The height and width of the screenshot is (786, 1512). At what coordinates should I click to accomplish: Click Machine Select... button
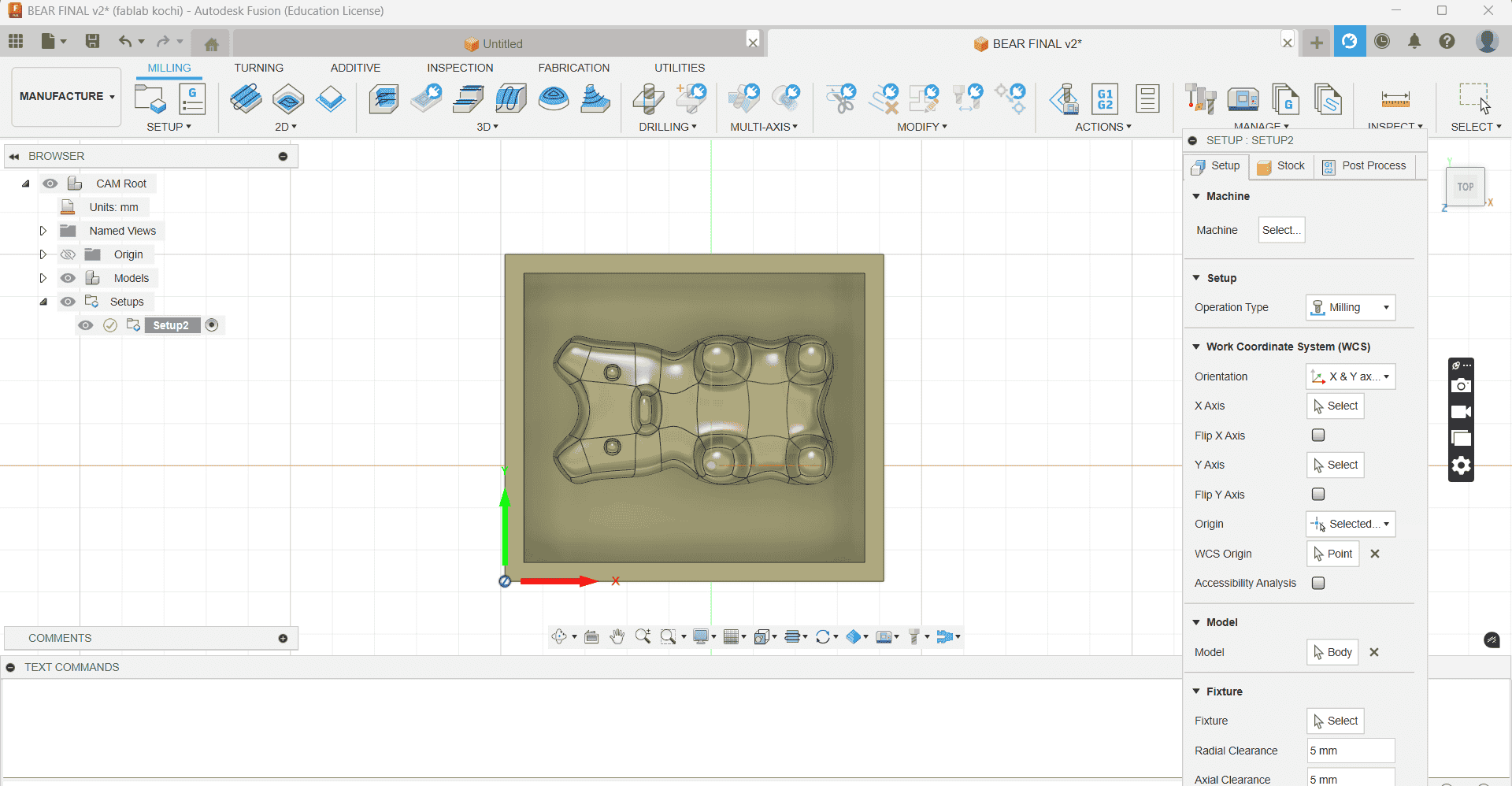[1281, 230]
